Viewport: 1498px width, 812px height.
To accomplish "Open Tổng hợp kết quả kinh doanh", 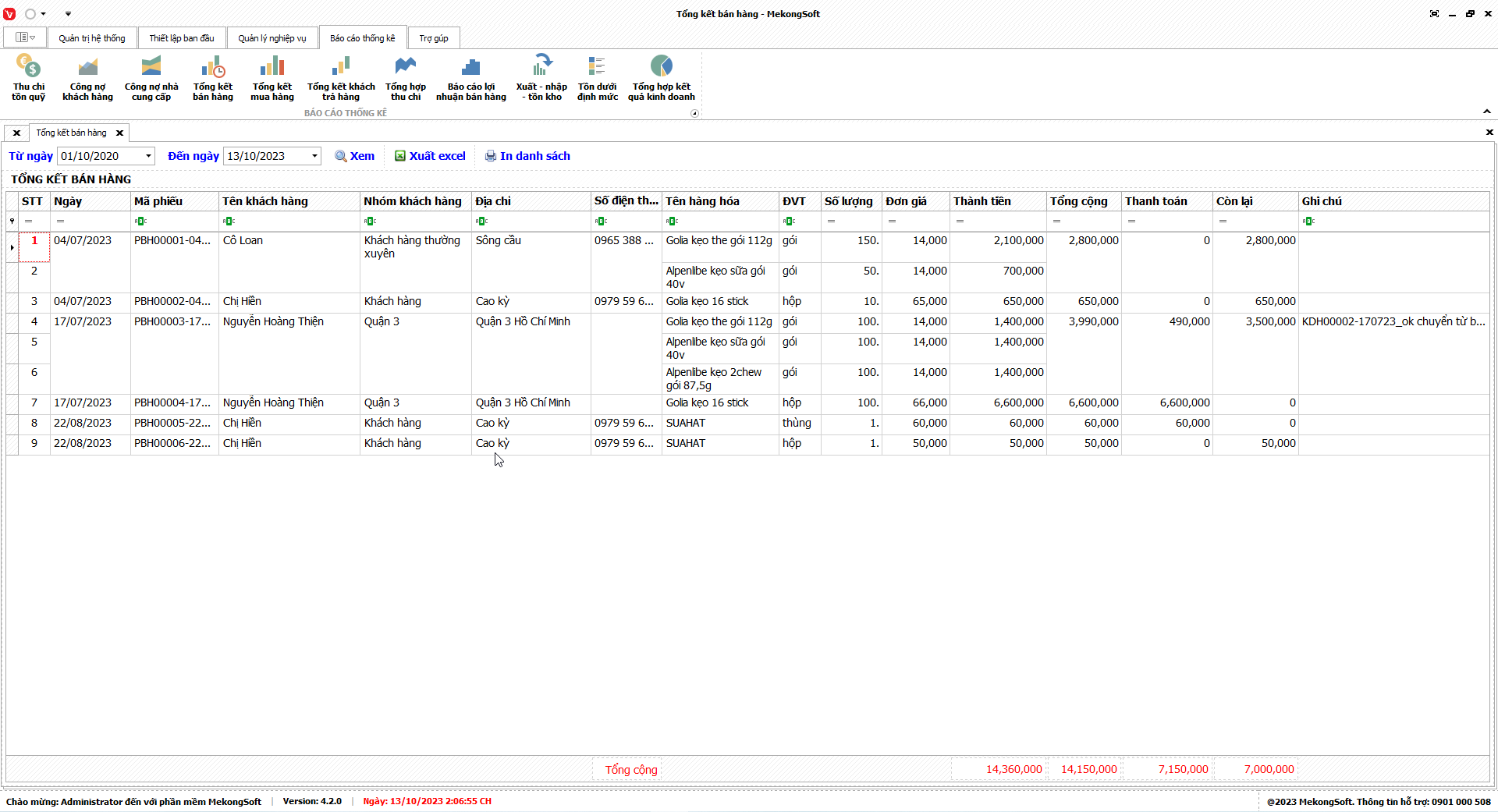I will [661, 77].
